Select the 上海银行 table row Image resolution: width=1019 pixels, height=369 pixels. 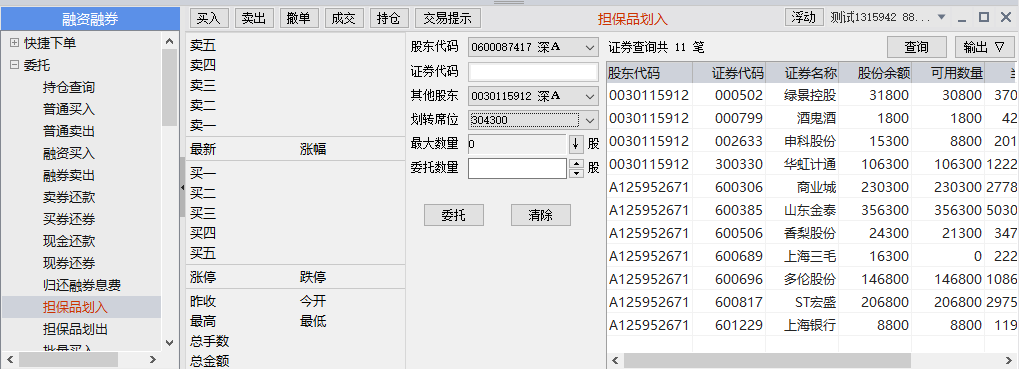[x=812, y=325]
